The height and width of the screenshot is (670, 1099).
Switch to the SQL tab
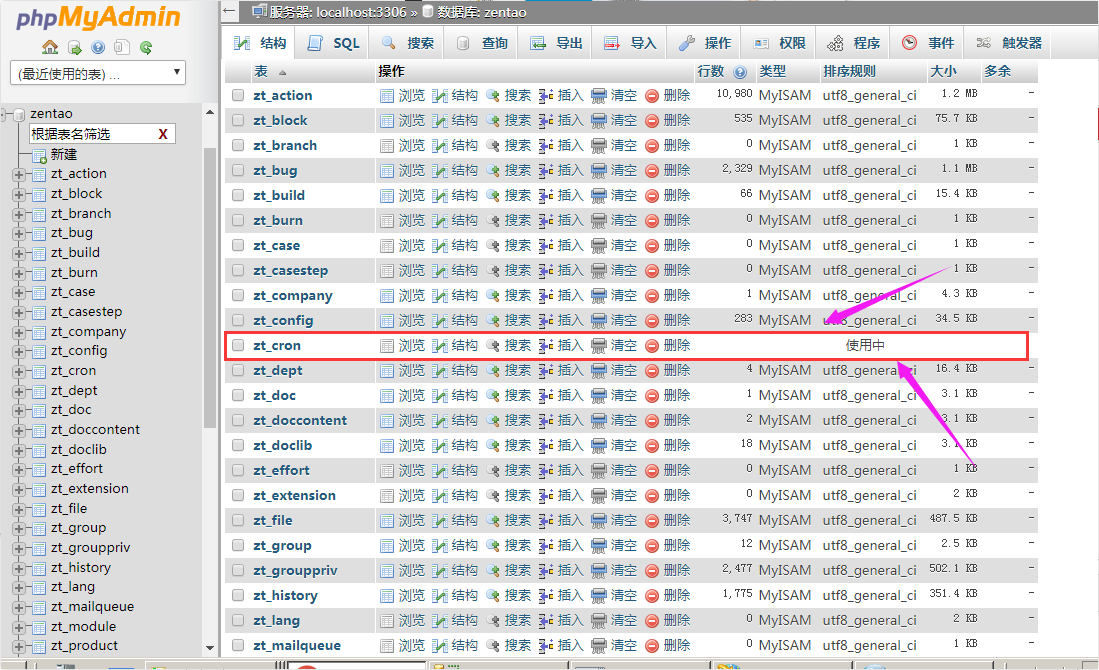tap(334, 43)
